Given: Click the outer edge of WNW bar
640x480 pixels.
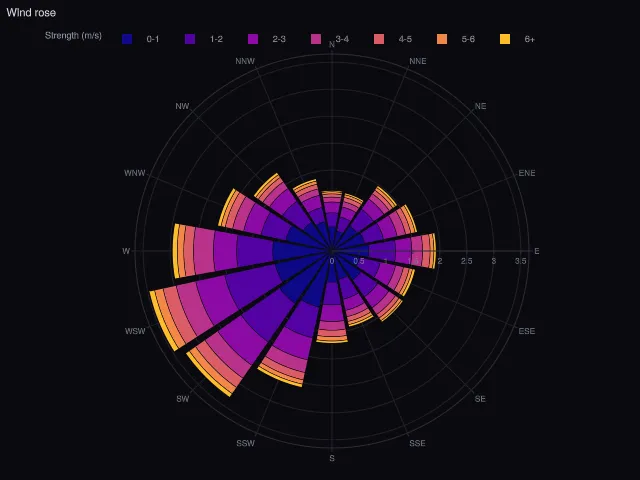Looking at the screenshot, I should (x=225, y=207).
